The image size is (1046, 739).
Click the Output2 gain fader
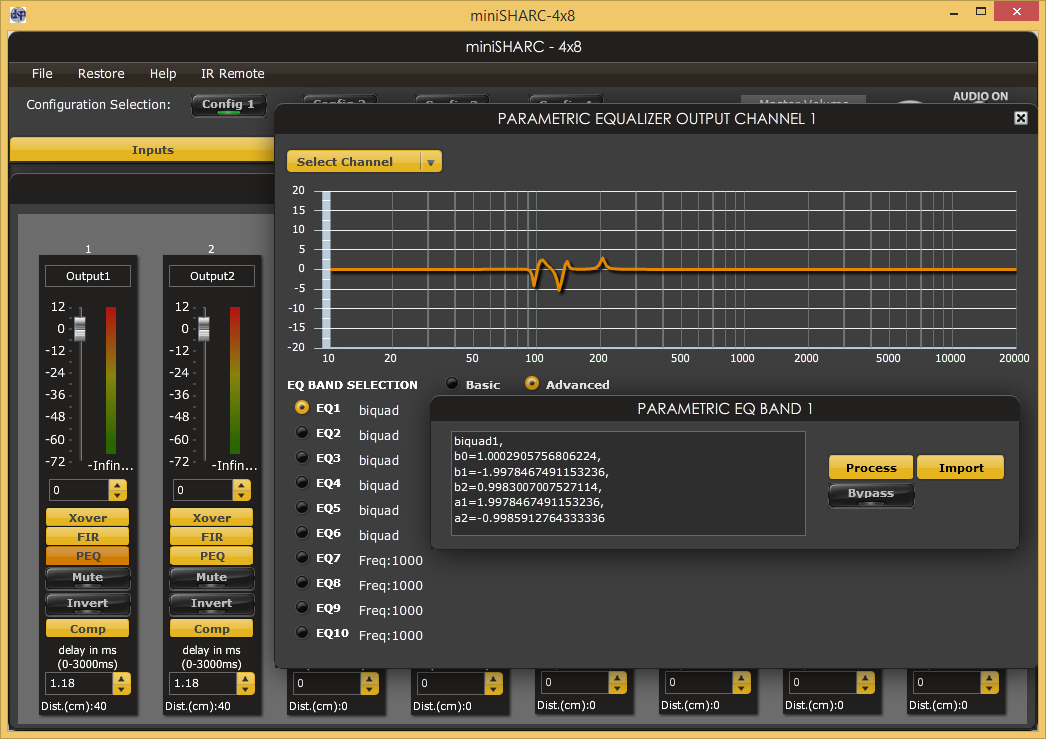pos(204,328)
